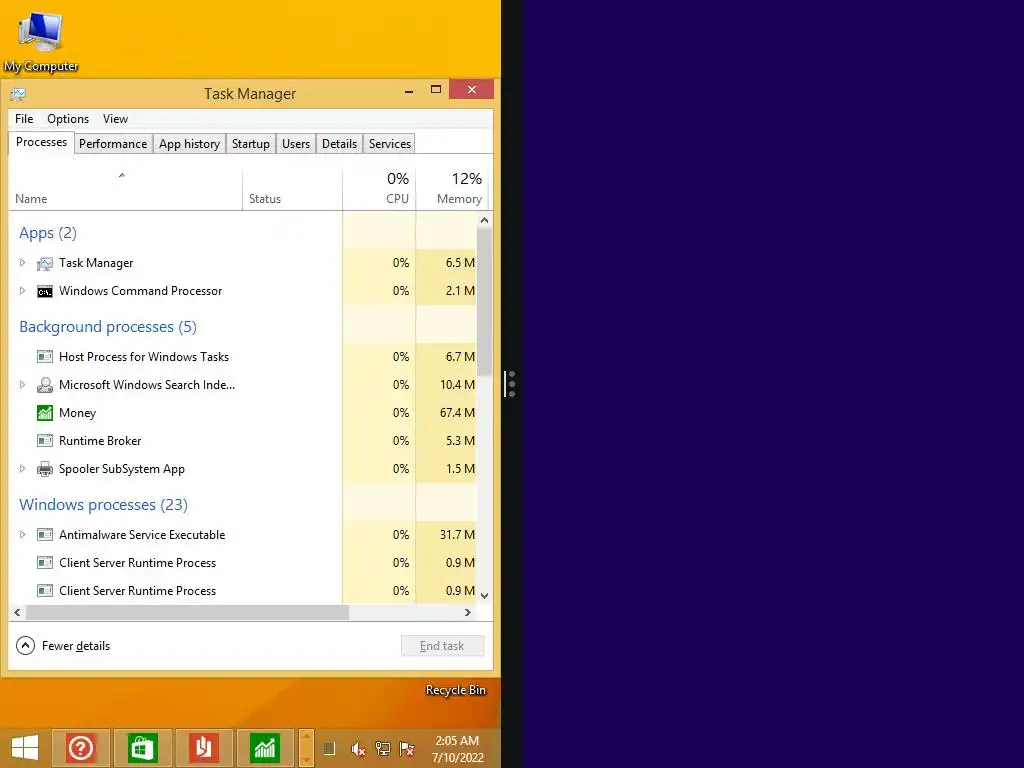1024x768 pixels.
Task: Click Windows processes (23) heading
Action: point(103,505)
